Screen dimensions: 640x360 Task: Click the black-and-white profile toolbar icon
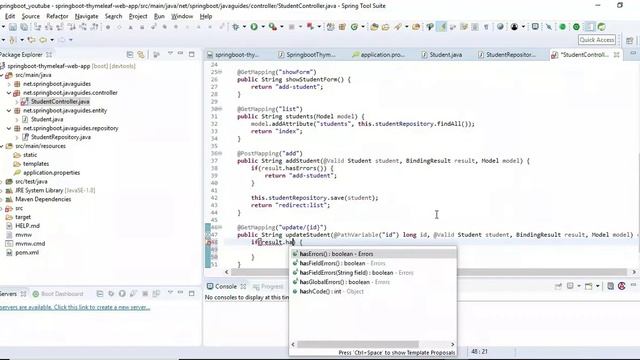tap(514, 27)
